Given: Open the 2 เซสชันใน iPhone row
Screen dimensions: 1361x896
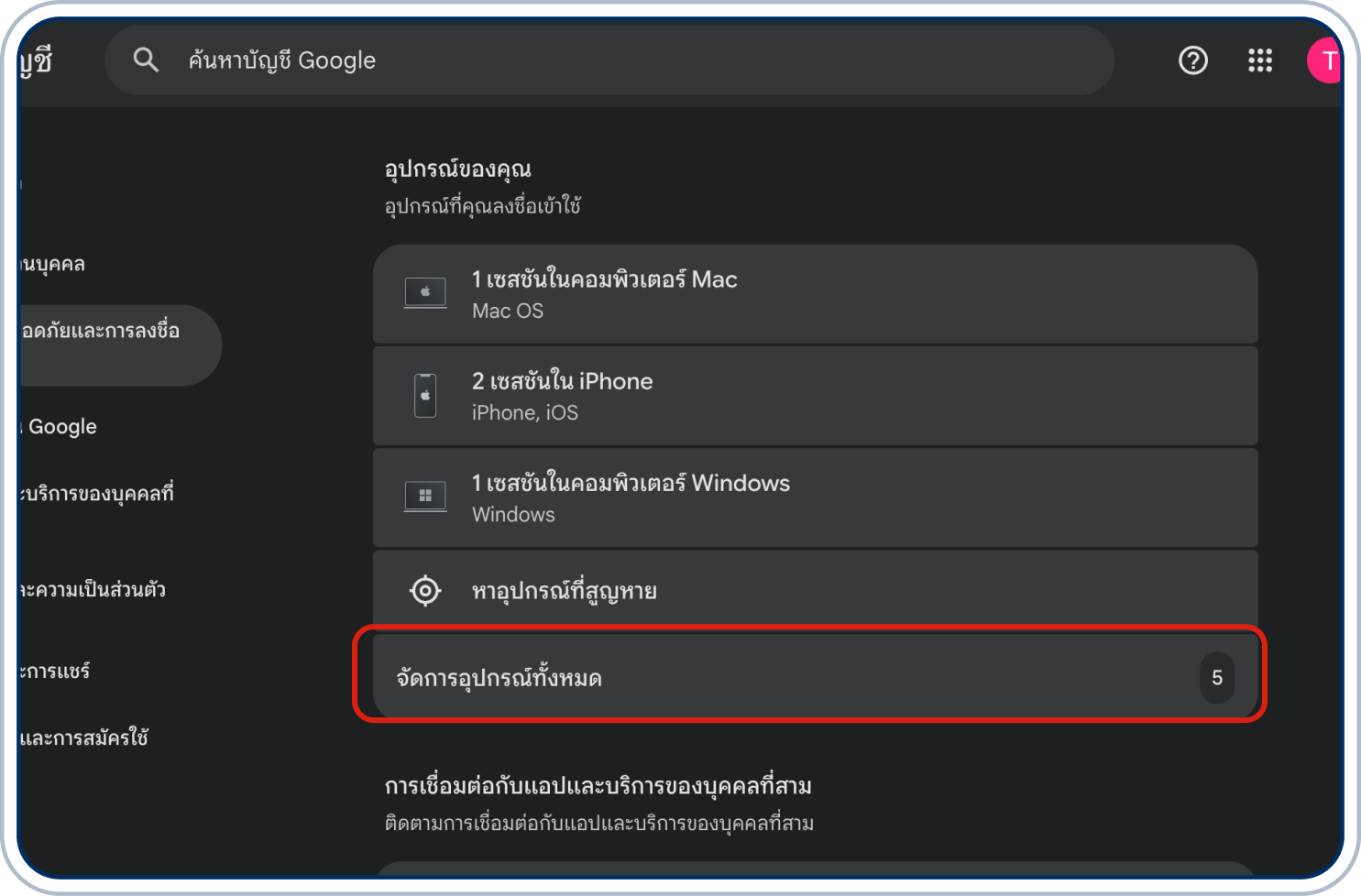Looking at the screenshot, I should click(x=815, y=396).
